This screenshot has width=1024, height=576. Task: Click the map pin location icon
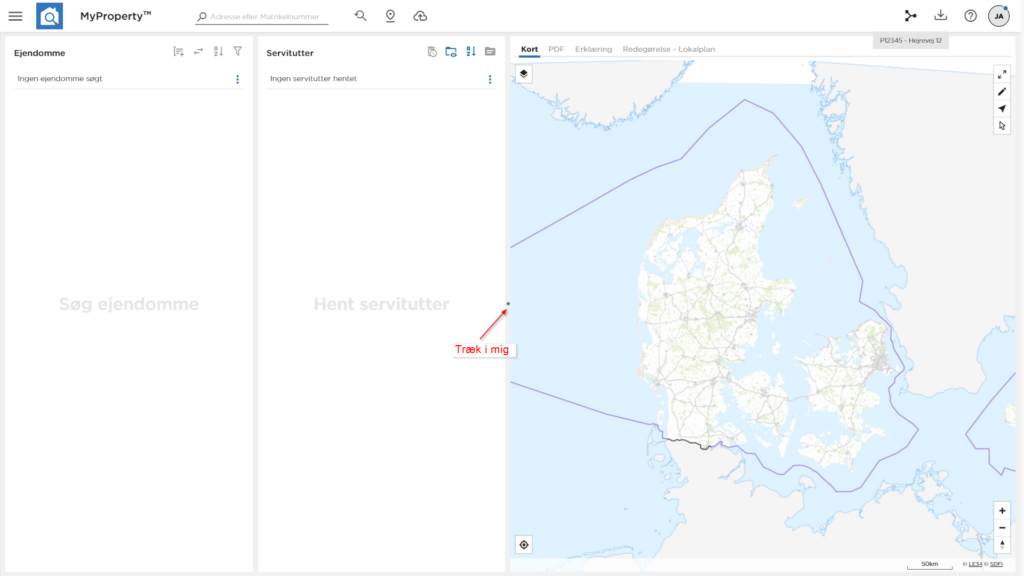tap(390, 16)
